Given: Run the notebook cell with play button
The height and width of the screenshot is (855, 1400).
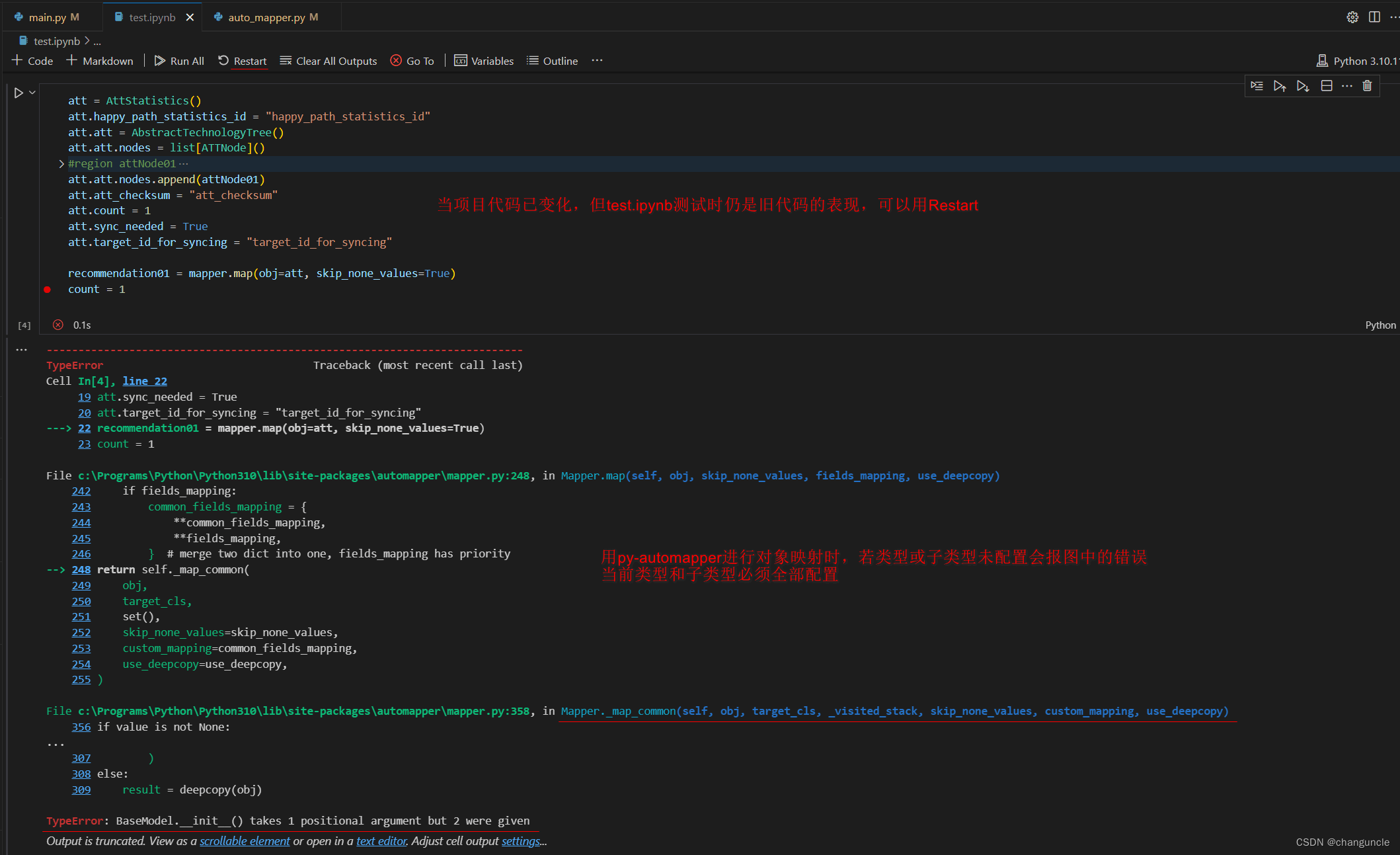Looking at the screenshot, I should (x=19, y=93).
